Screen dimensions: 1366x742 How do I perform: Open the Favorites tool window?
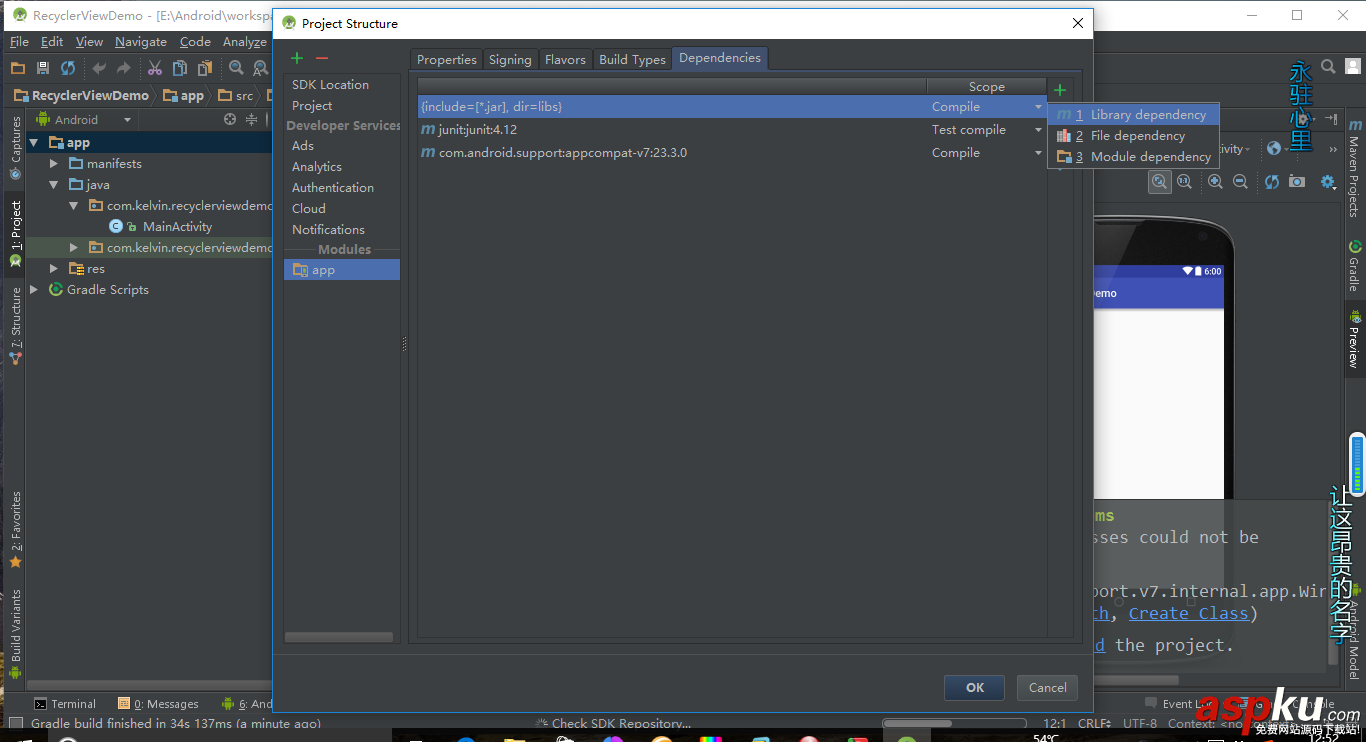(x=16, y=530)
